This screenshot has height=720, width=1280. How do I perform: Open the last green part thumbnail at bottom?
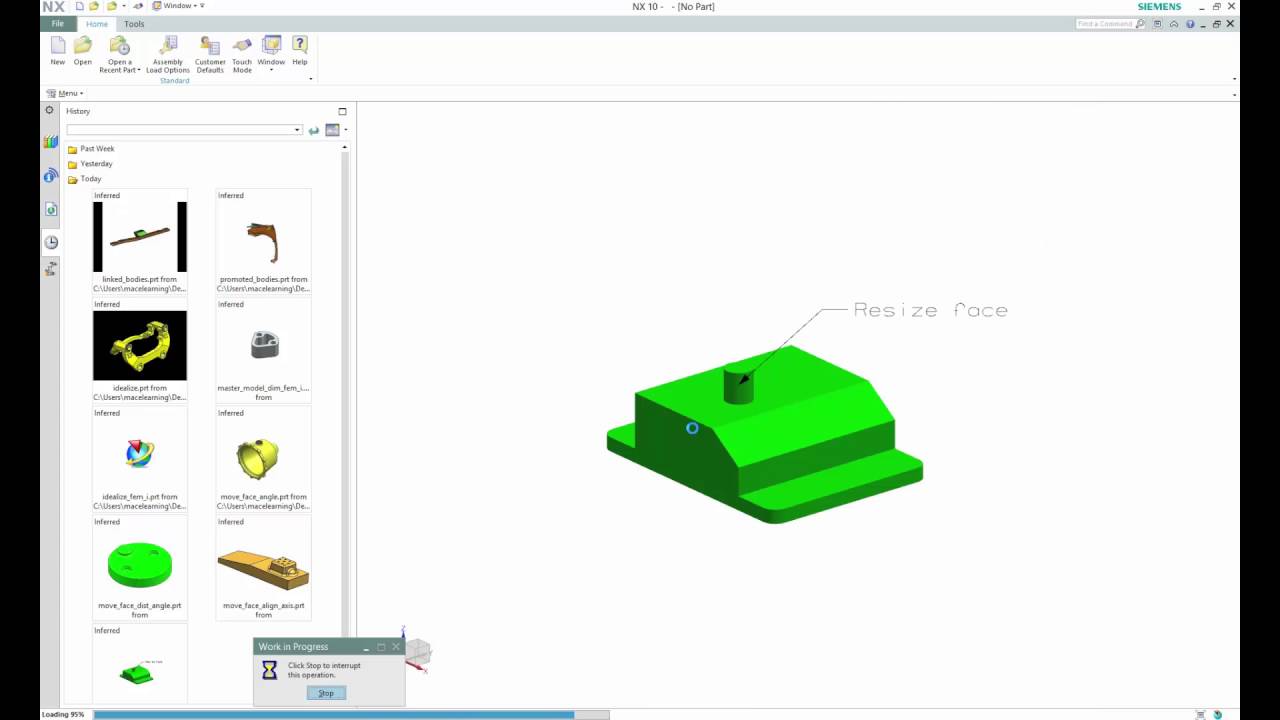click(140, 672)
